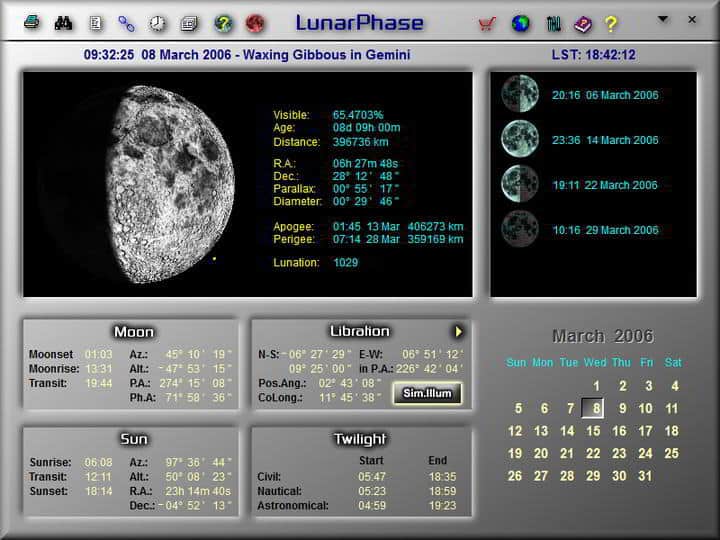Click phase date '20:16 06 March 2006'
Screen dimensions: 720x540
(x=605, y=95)
